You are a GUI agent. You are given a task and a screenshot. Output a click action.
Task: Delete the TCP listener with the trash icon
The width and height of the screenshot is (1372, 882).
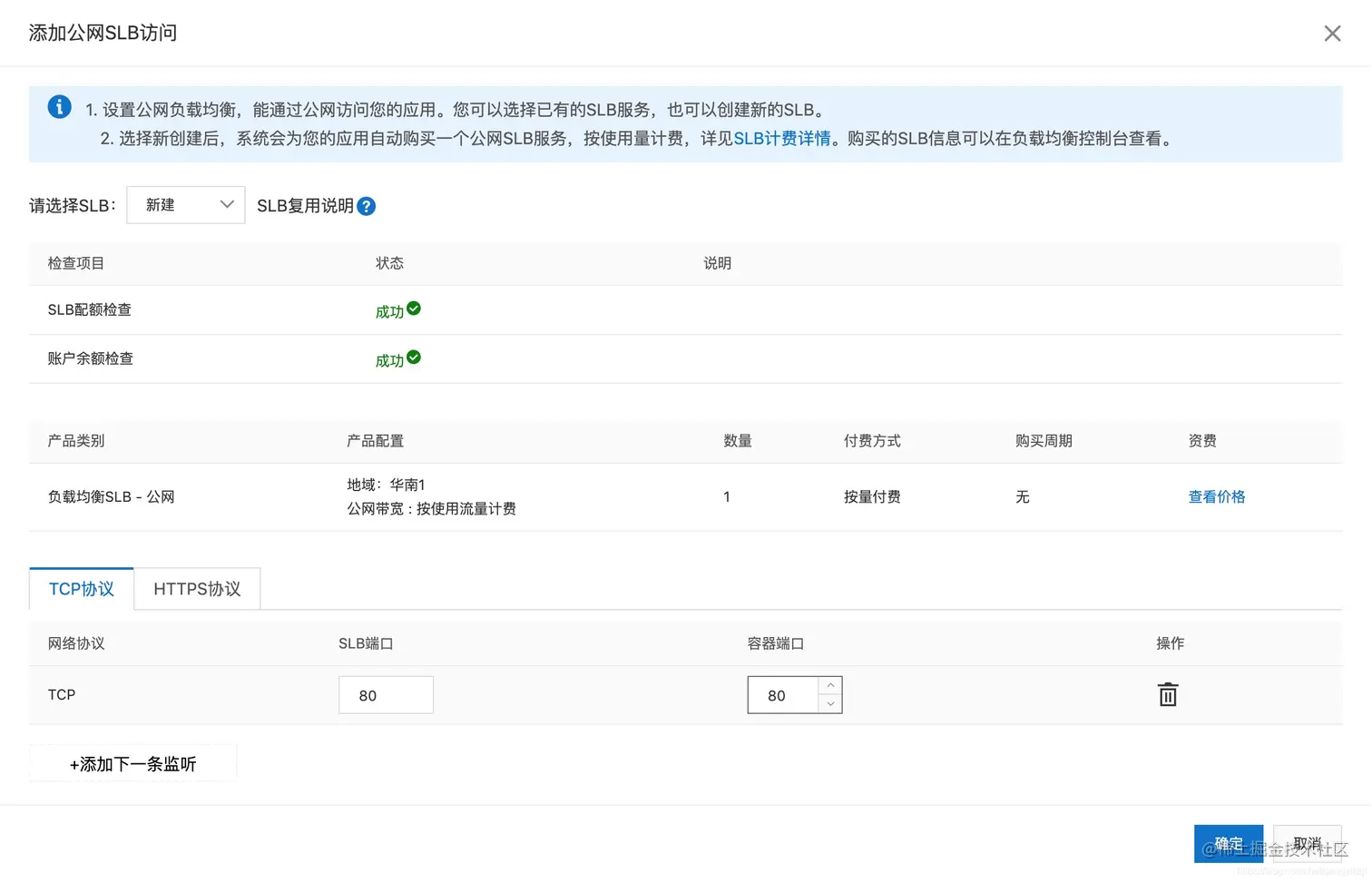click(x=1167, y=694)
